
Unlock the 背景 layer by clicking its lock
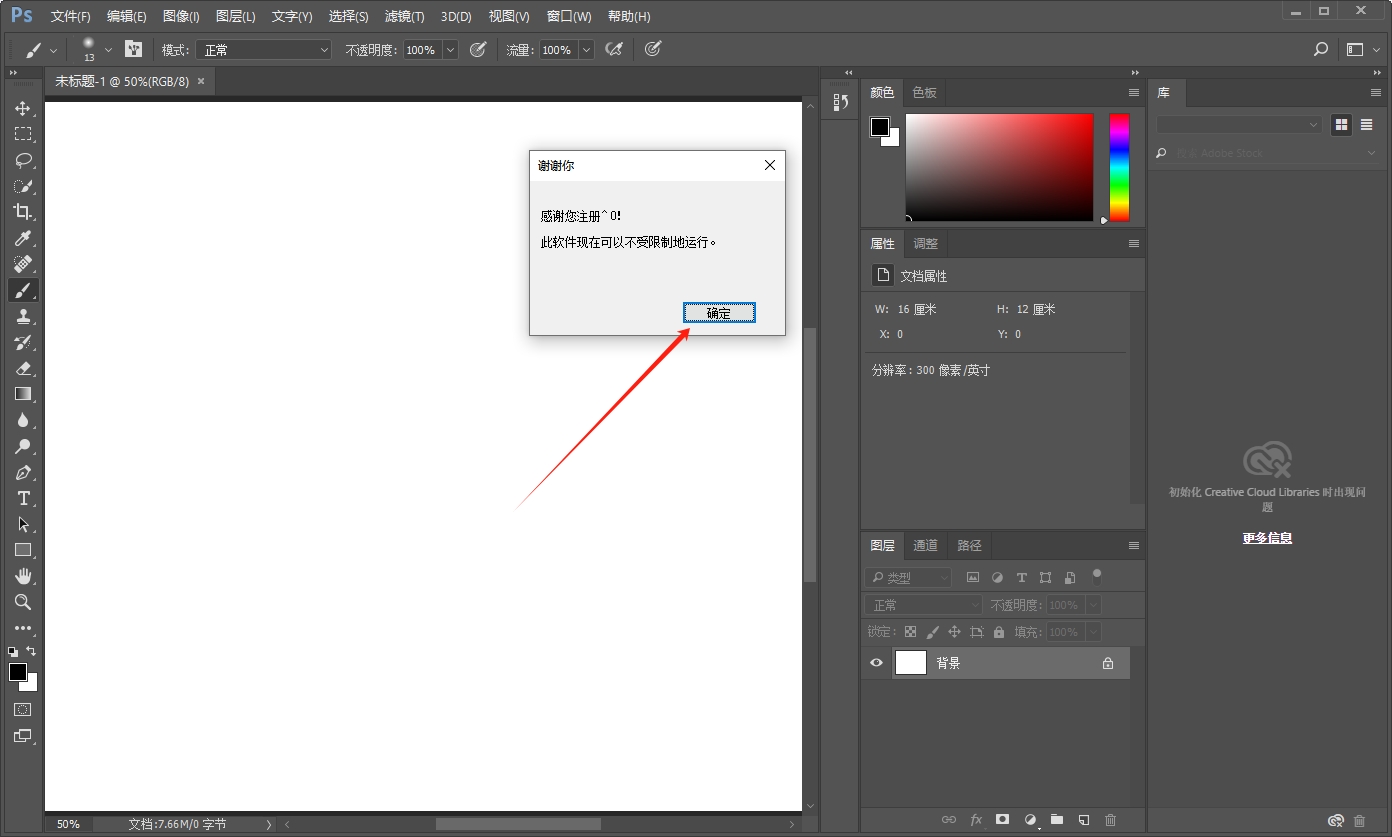coord(1108,662)
